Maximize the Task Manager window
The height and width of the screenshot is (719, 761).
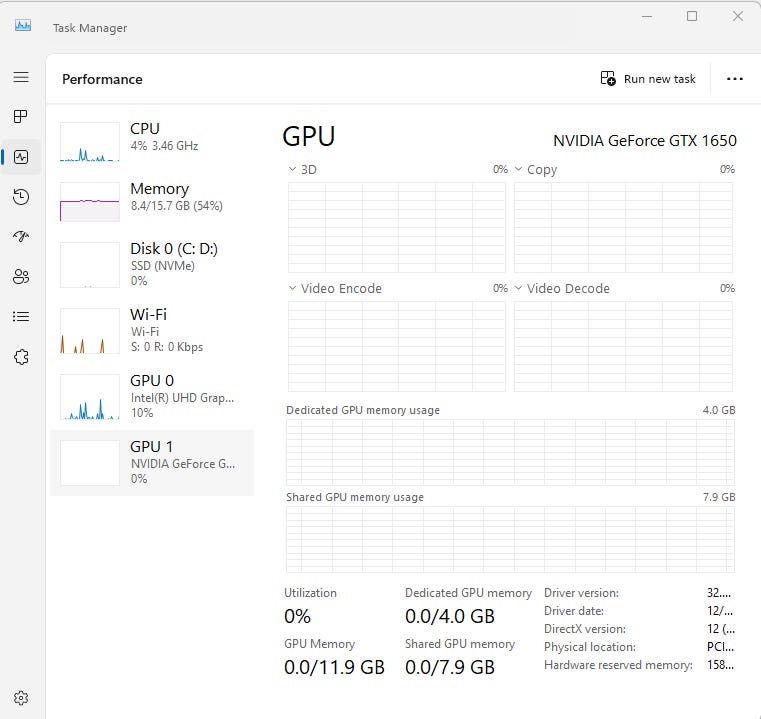(x=692, y=17)
